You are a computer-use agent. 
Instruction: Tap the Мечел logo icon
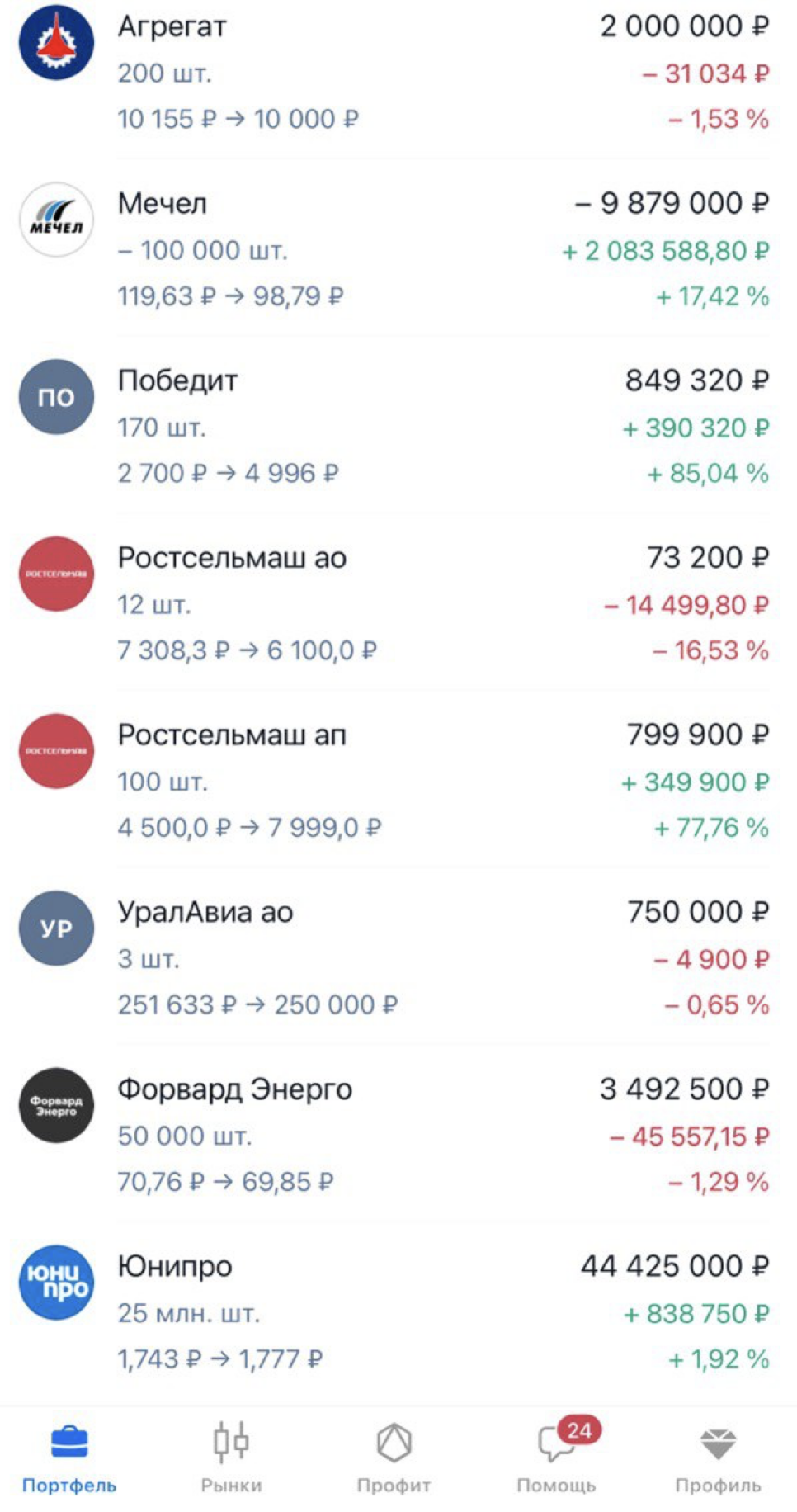56,220
